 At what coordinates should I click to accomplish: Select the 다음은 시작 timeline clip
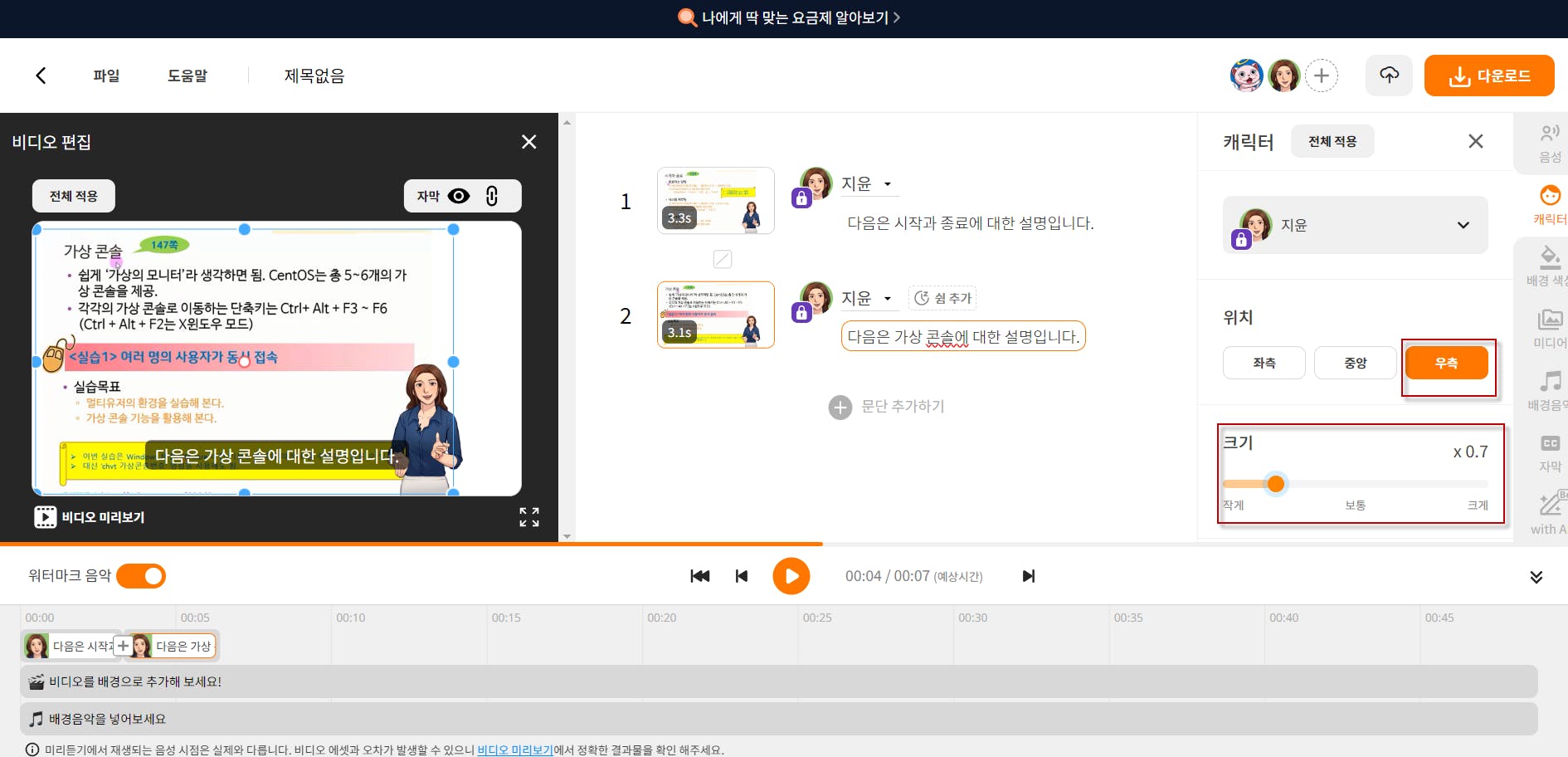[x=70, y=646]
